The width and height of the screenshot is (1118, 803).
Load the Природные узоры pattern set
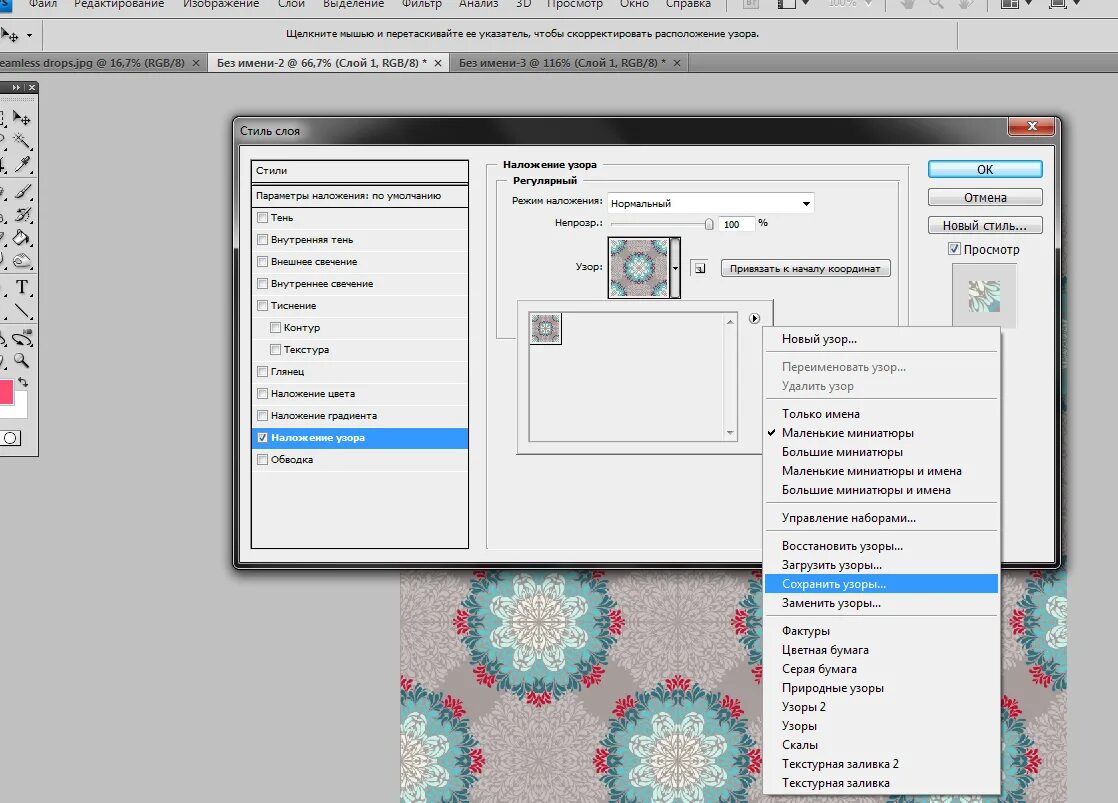coord(881,687)
